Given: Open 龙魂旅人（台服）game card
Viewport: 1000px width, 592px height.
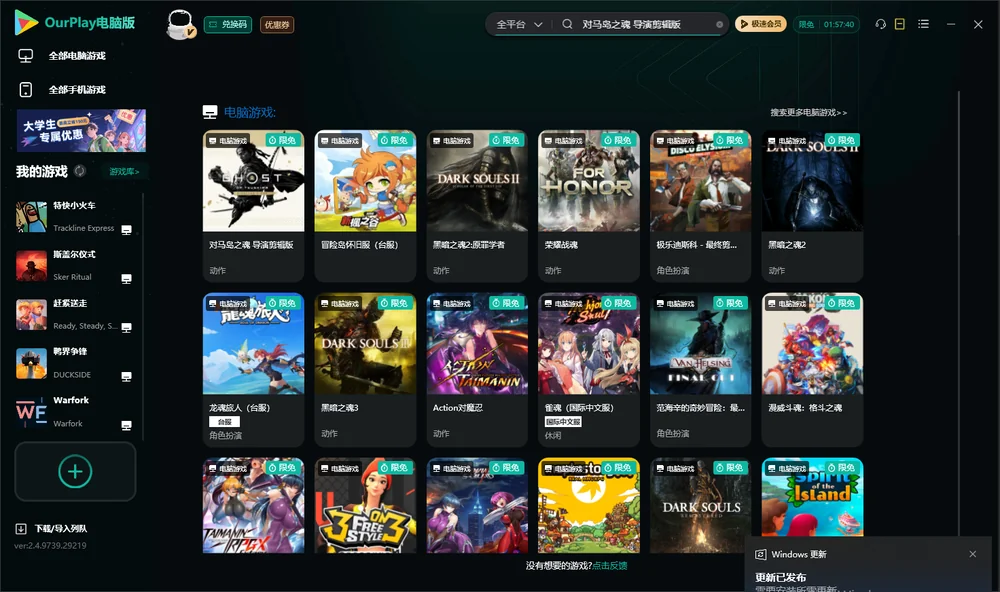Looking at the screenshot, I should [x=253, y=369].
